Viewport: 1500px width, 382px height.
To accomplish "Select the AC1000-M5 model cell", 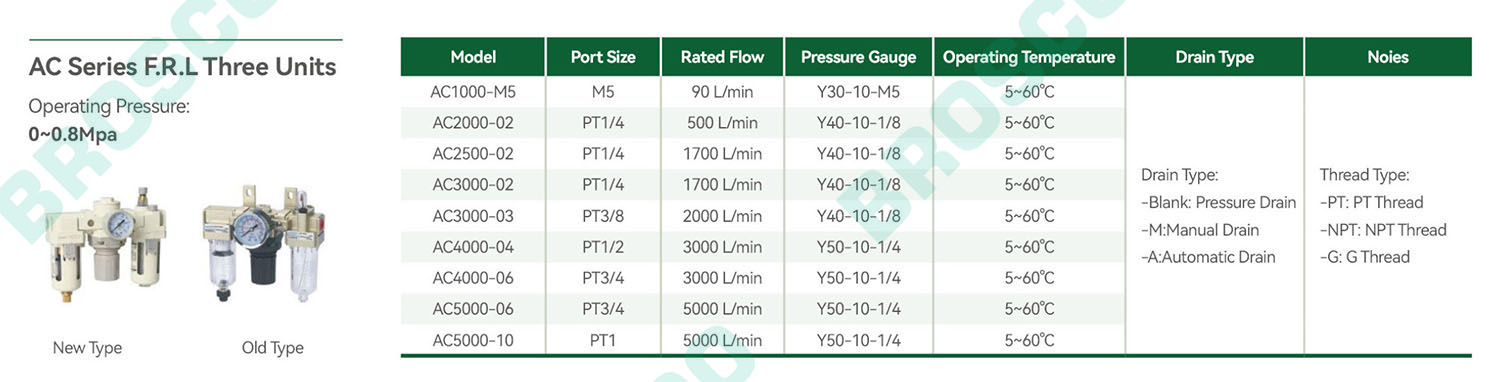I will (x=473, y=92).
